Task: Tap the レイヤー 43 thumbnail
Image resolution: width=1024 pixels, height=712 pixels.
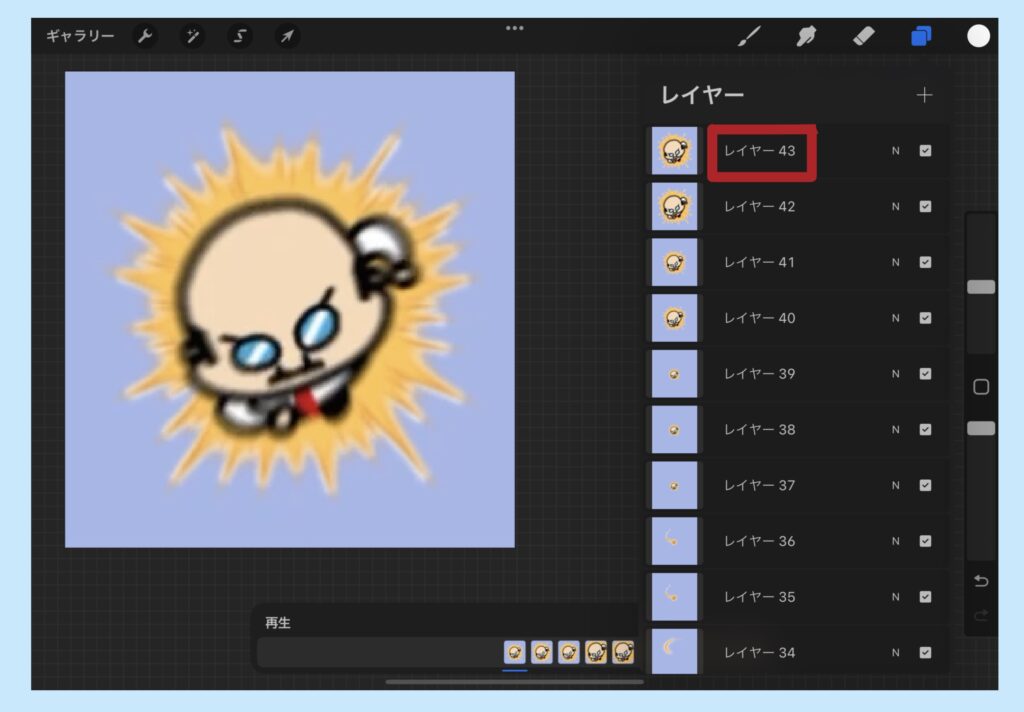Action: [675, 151]
